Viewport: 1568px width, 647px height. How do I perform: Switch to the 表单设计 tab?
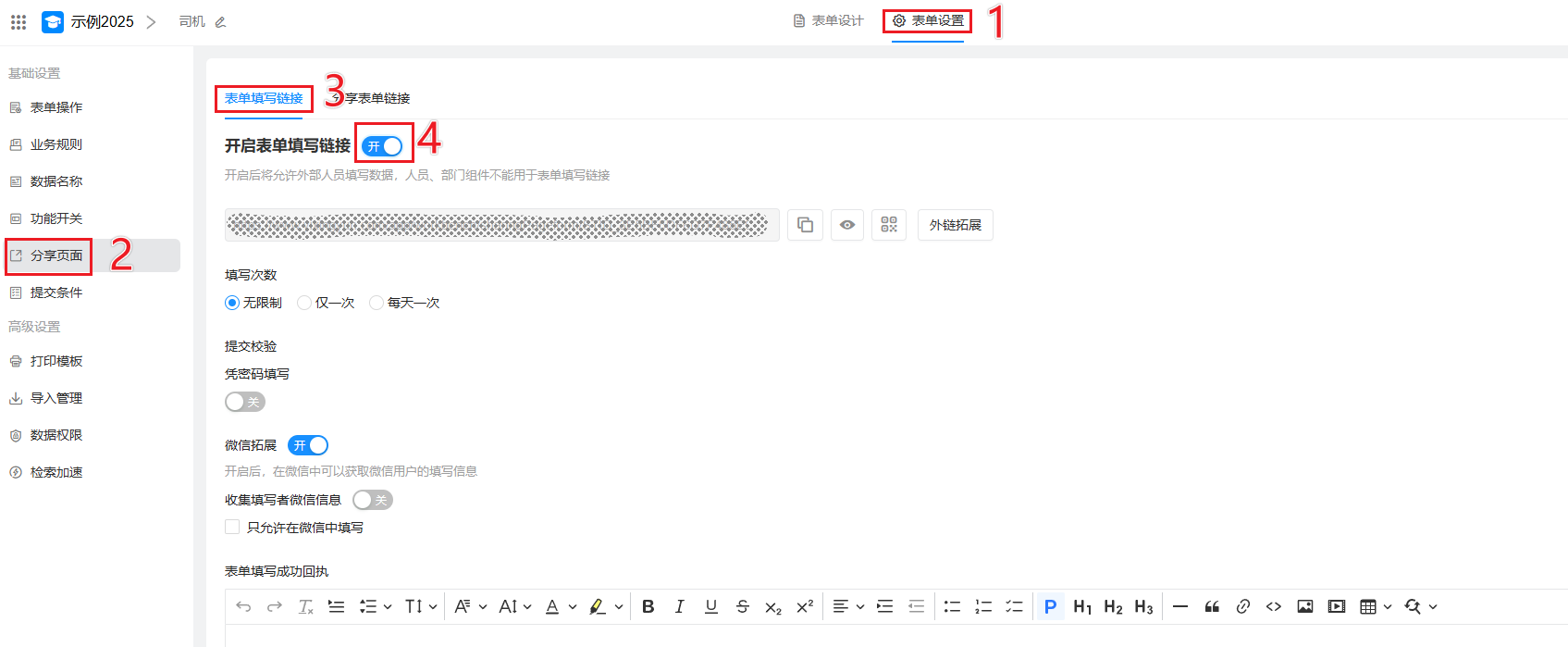click(828, 20)
